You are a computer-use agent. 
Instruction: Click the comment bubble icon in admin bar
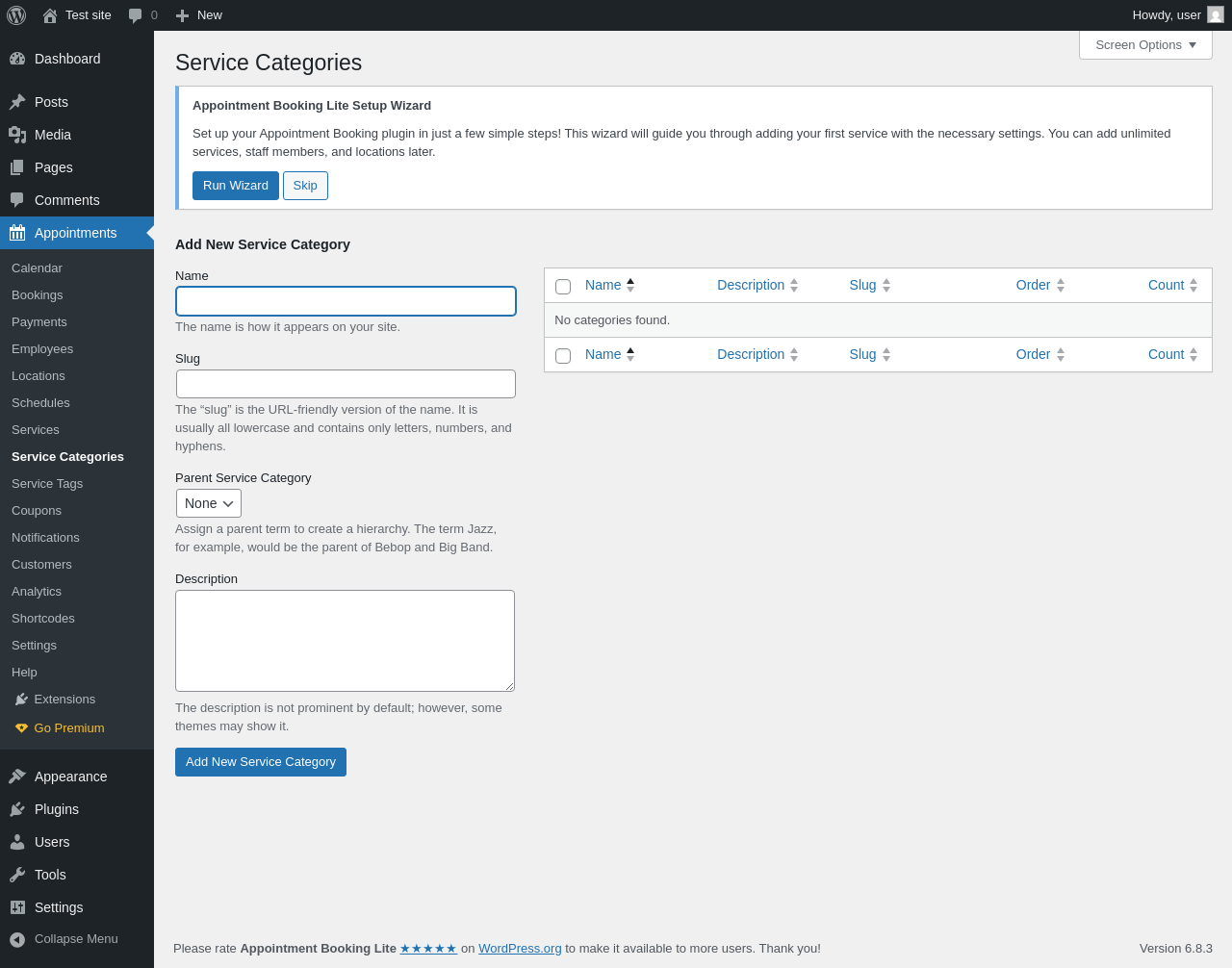pyautogui.click(x=136, y=15)
